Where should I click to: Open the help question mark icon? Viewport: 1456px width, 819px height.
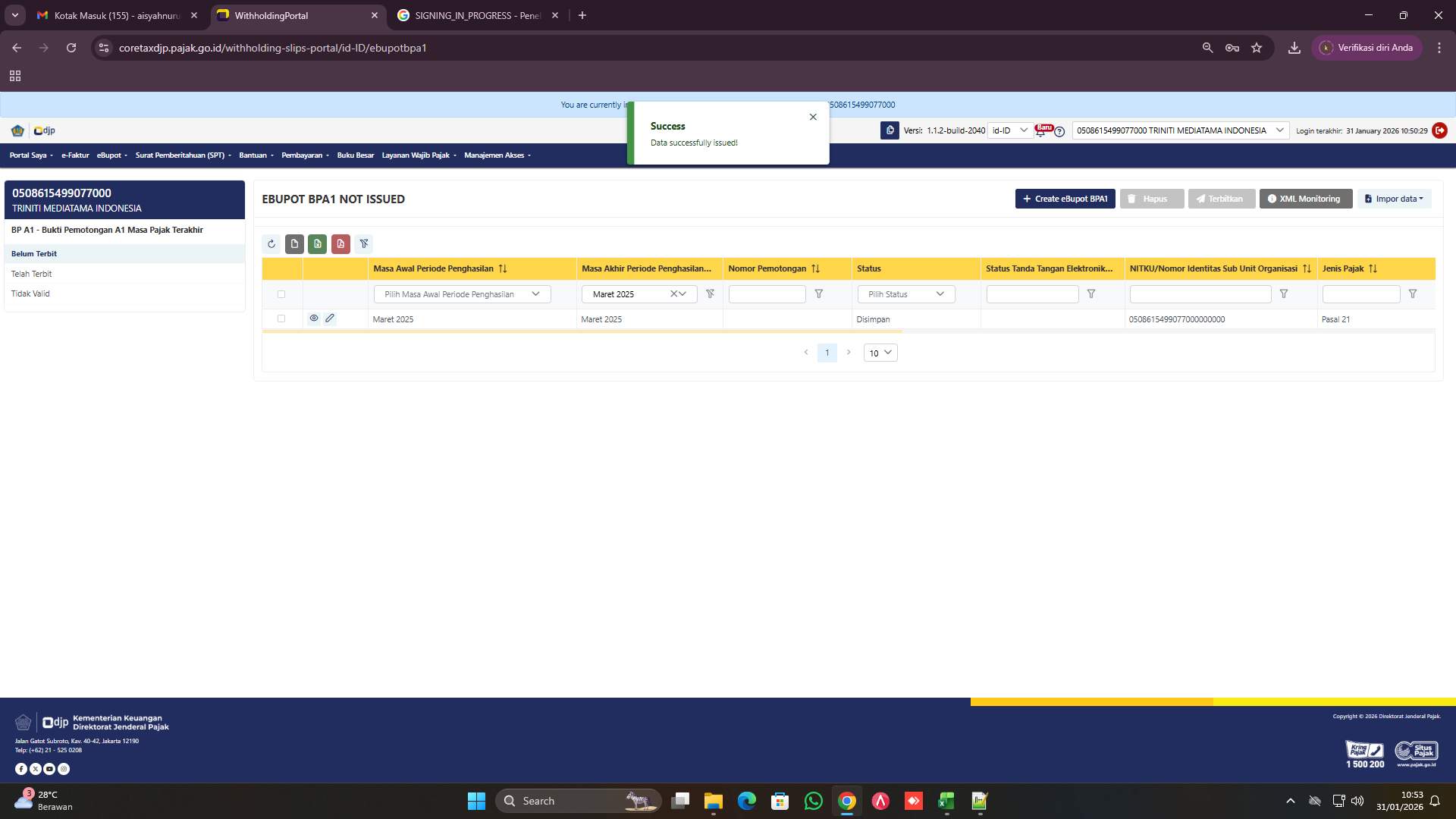click(x=1059, y=132)
